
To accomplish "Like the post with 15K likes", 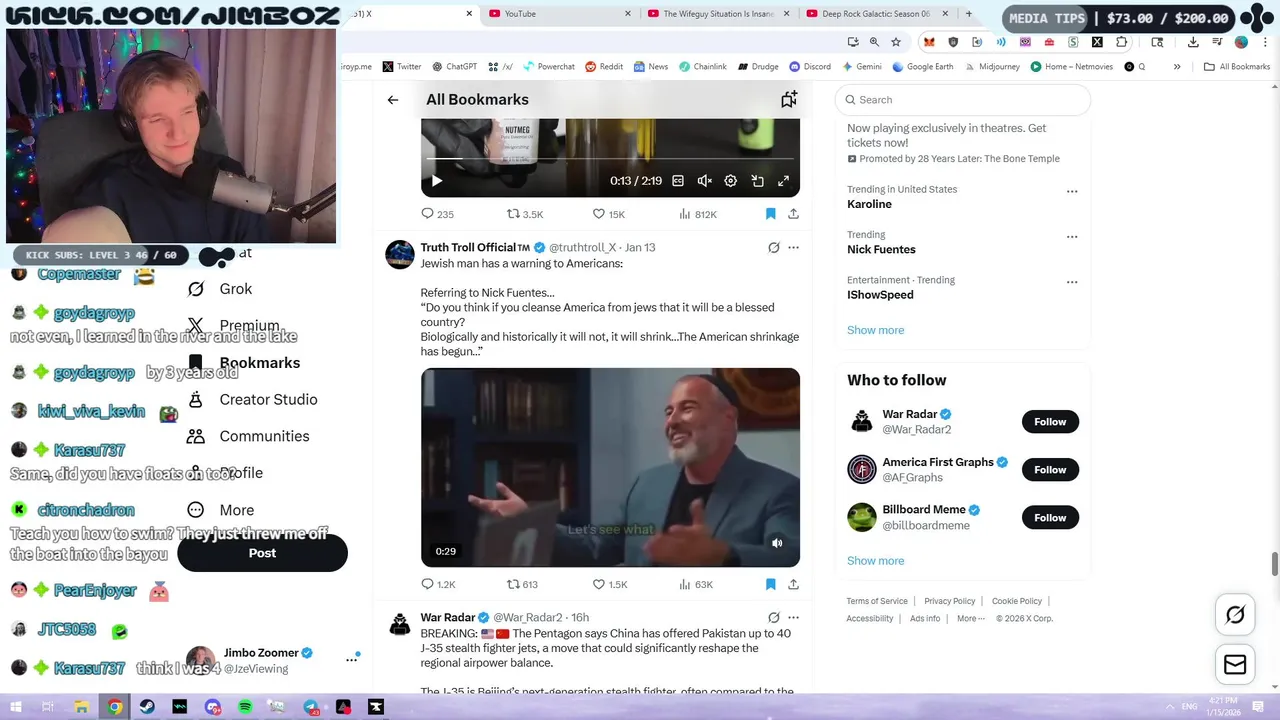I will pos(609,214).
